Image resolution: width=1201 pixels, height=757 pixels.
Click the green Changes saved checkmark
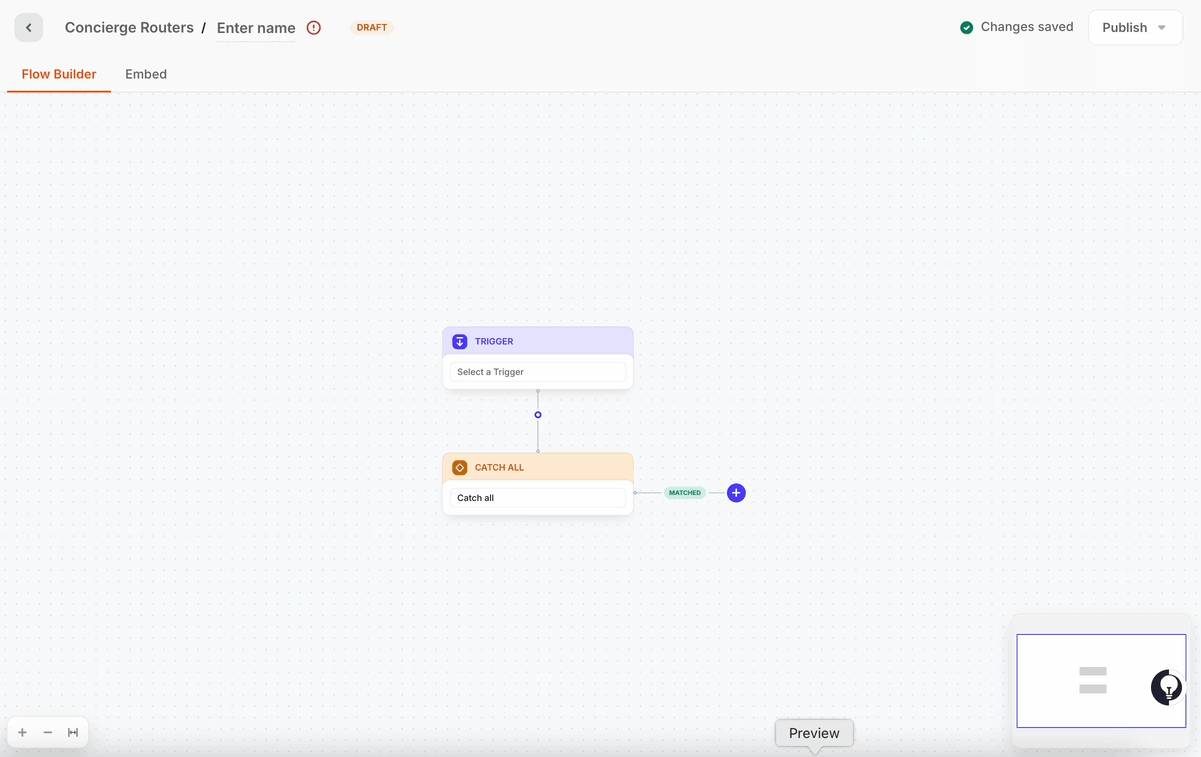tap(967, 28)
